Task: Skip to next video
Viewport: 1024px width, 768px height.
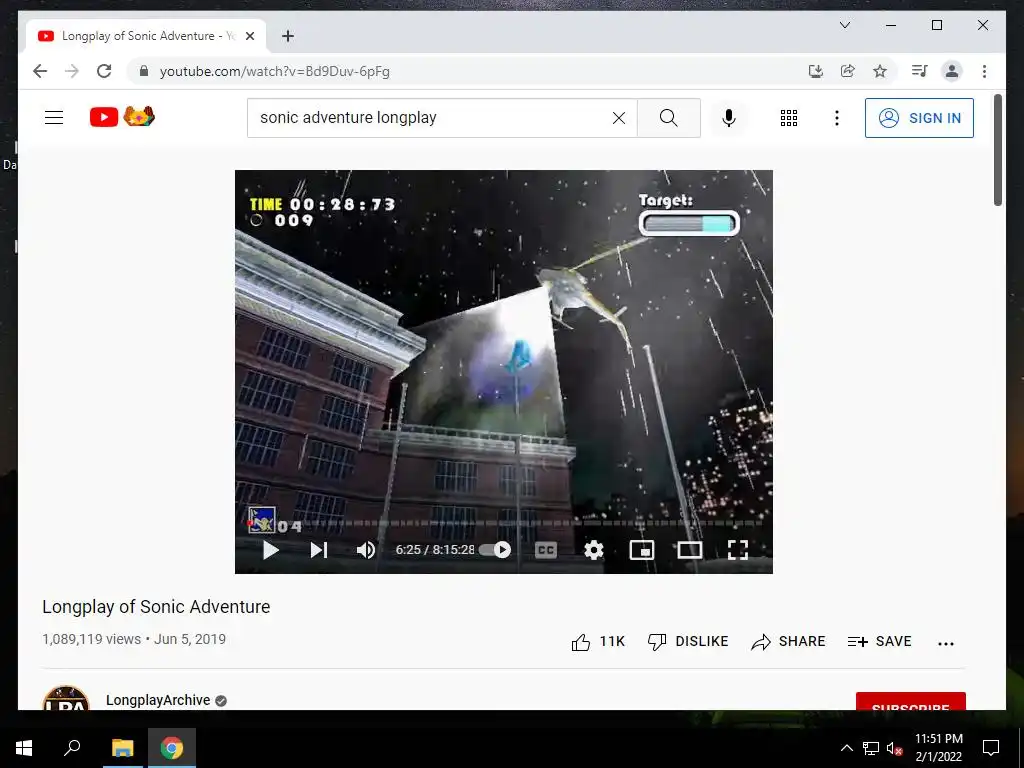Action: (x=318, y=550)
